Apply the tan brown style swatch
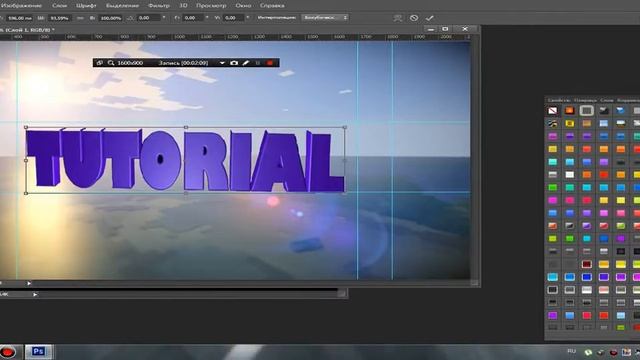Screen dimensions: 640x360 [587, 123]
